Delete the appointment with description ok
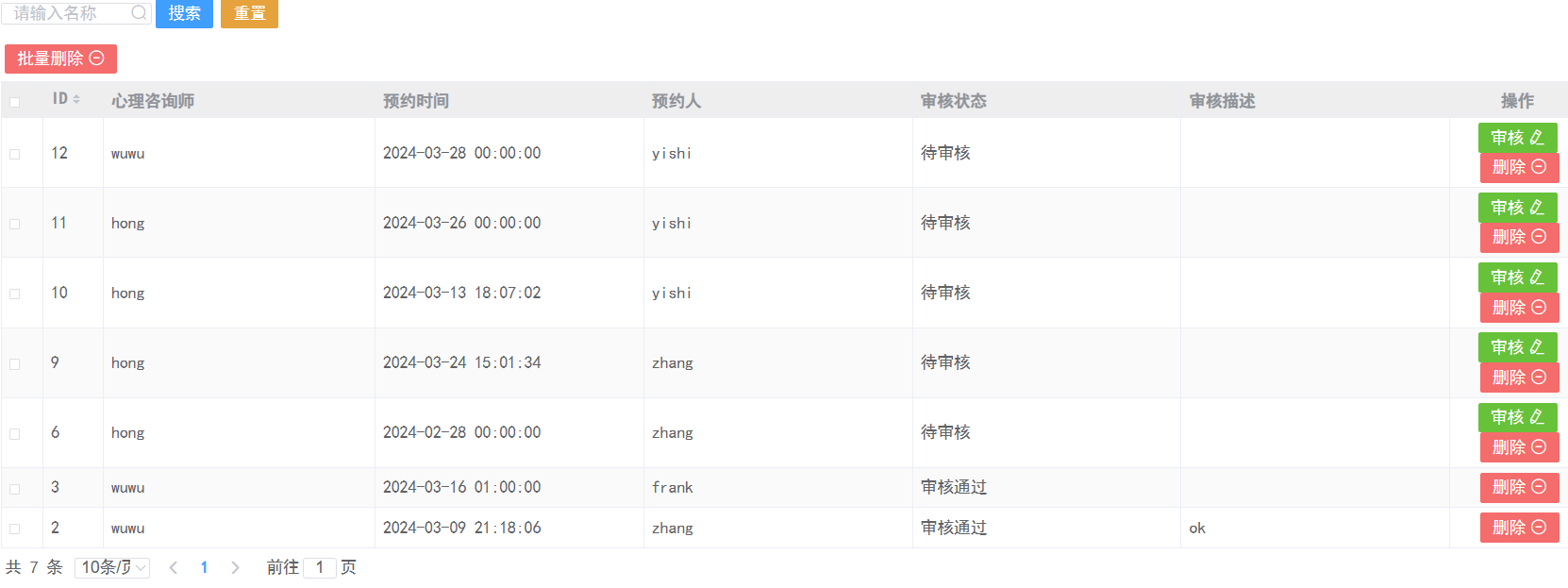The height and width of the screenshot is (588, 1568). 1519,528
